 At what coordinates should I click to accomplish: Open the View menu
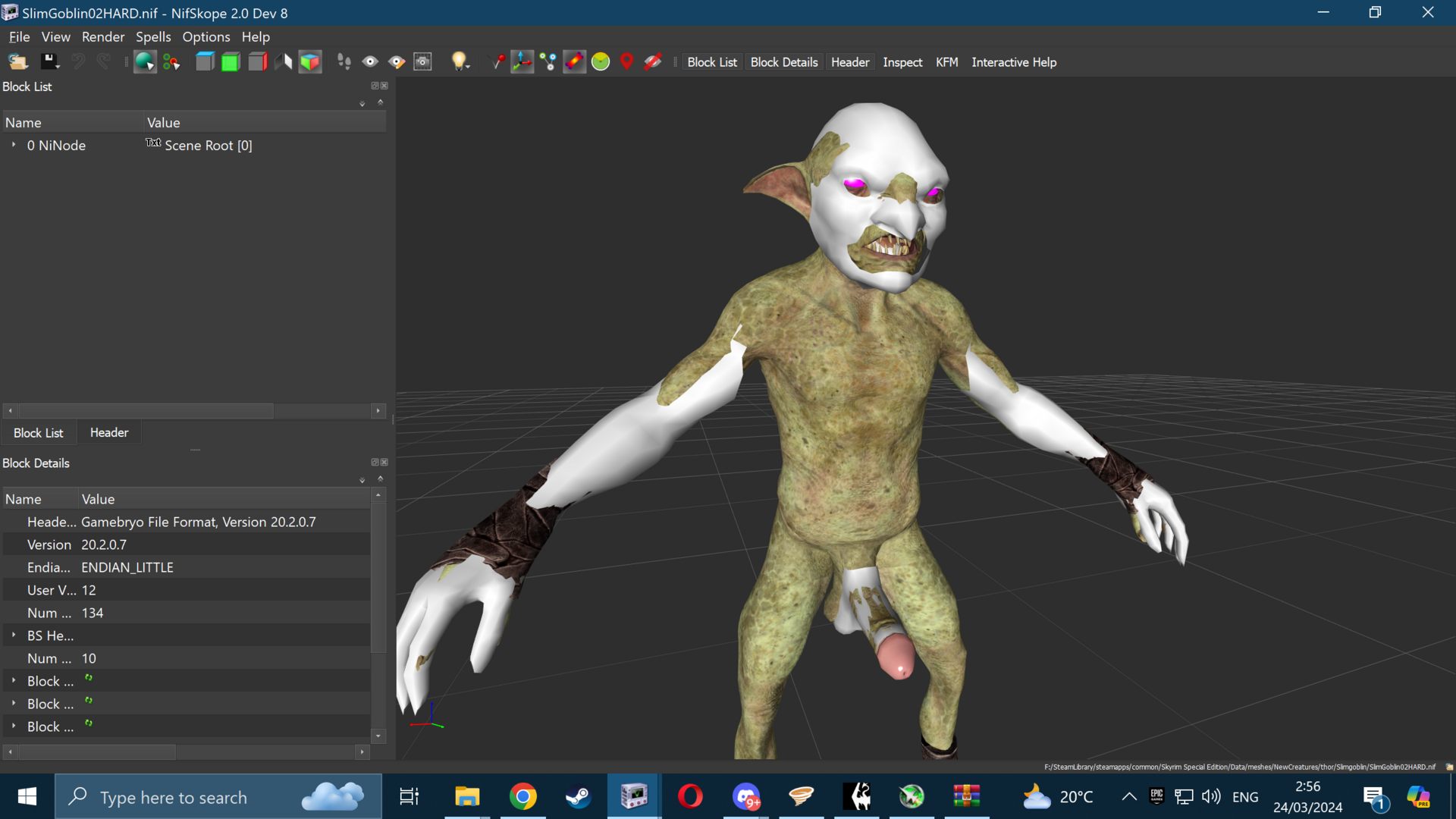coord(55,36)
